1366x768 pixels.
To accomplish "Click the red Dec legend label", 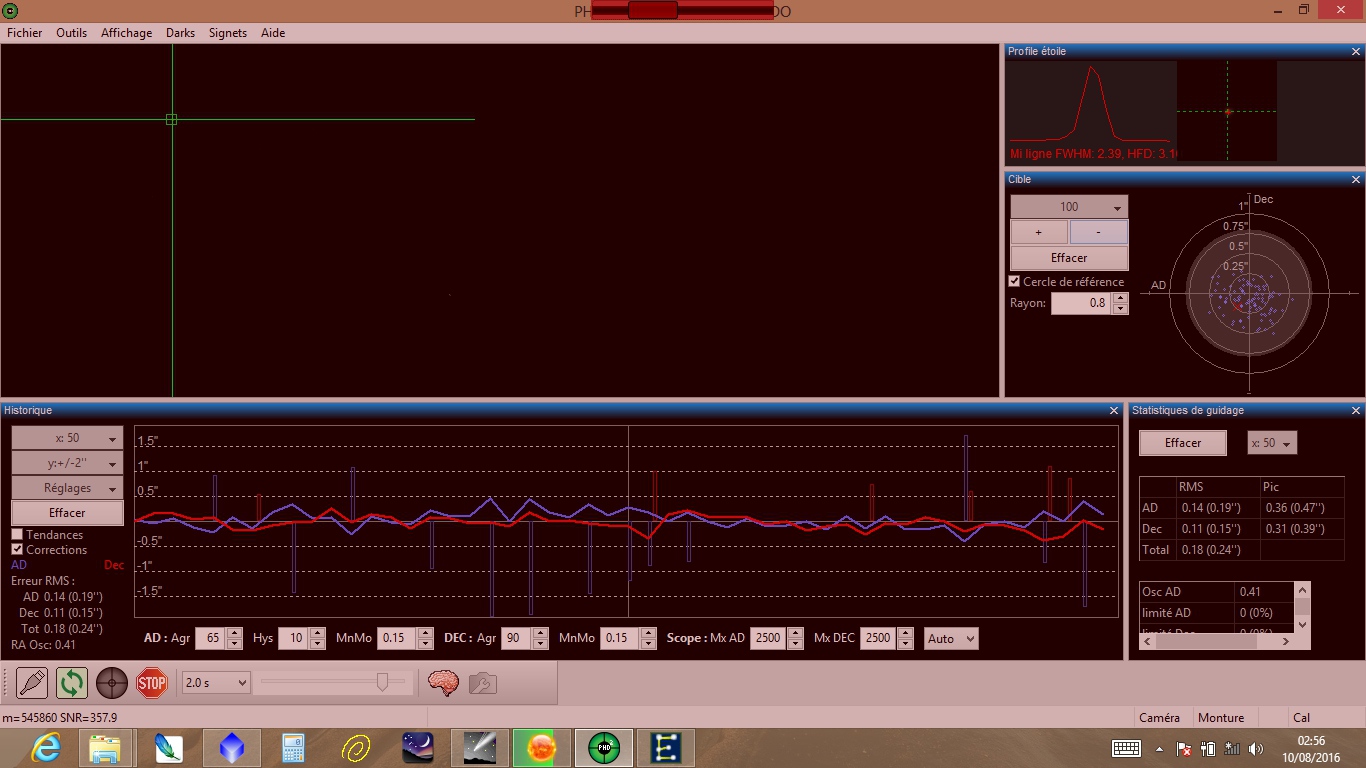I will pyautogui.click(x=114, y=565).
